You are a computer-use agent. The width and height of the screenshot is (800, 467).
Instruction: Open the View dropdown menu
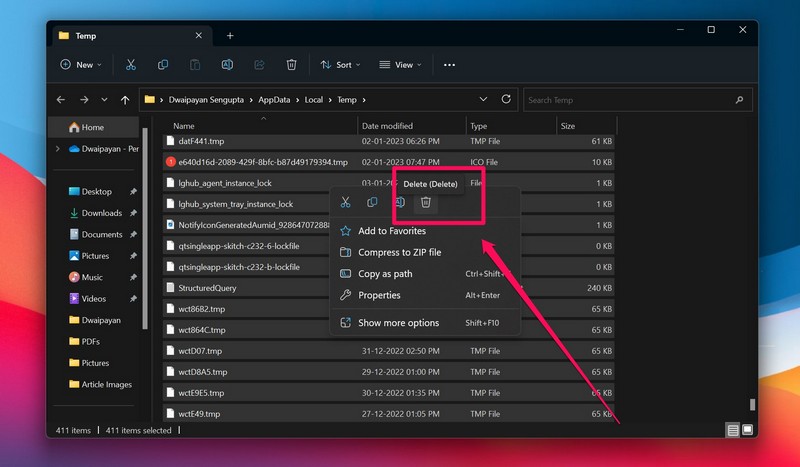401,65
